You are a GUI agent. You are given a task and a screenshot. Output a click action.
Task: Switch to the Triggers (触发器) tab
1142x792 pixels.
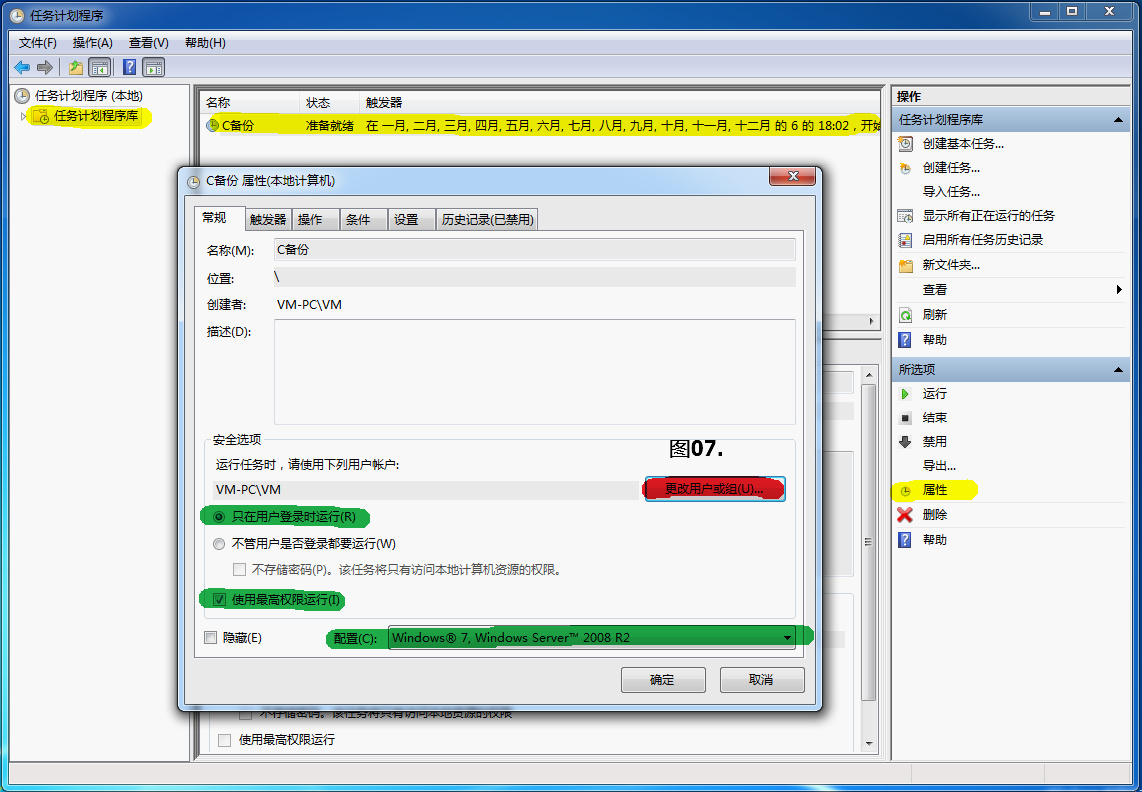click(268, 220)
